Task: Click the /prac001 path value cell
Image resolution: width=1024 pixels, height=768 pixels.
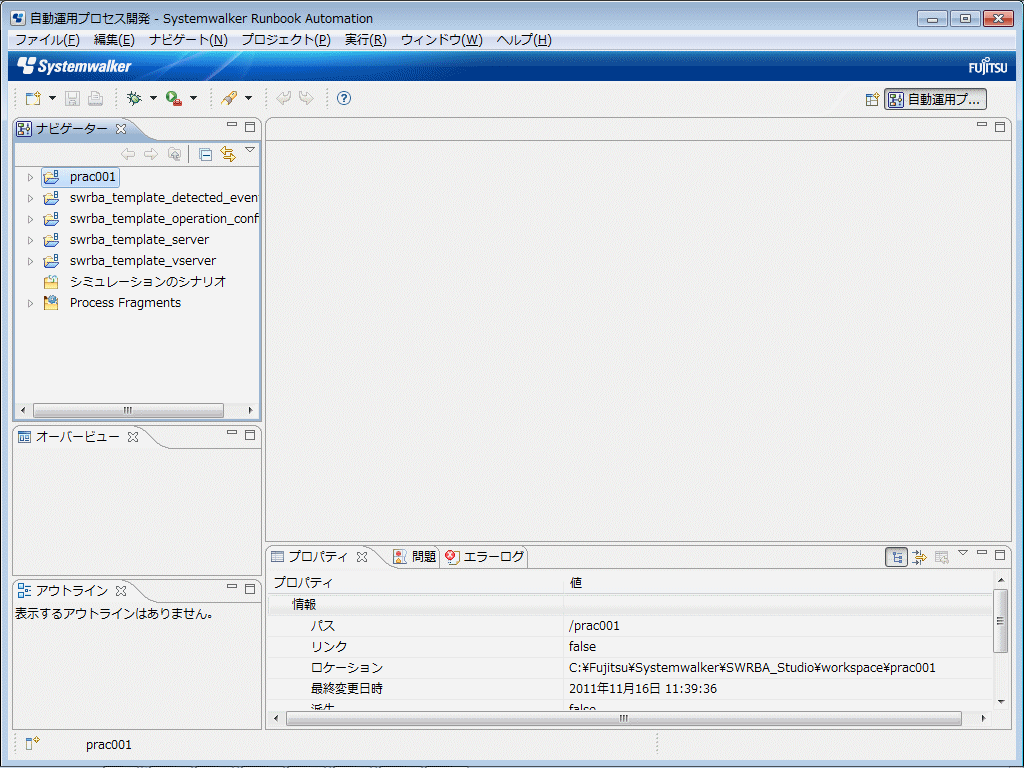Action: tap(778, 626)
